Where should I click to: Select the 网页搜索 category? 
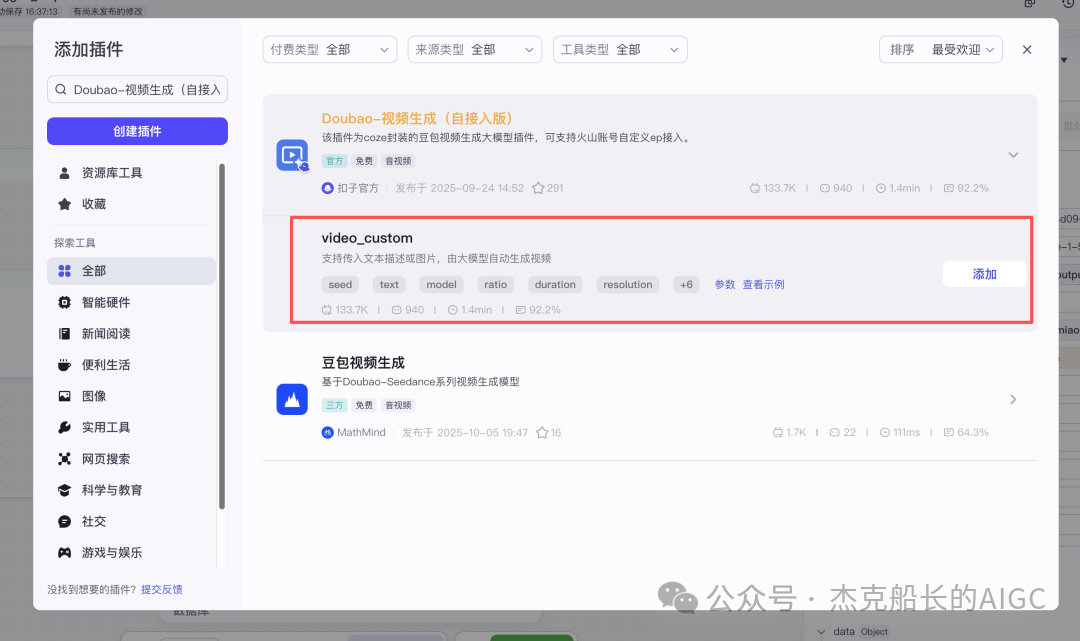[132, 459]
